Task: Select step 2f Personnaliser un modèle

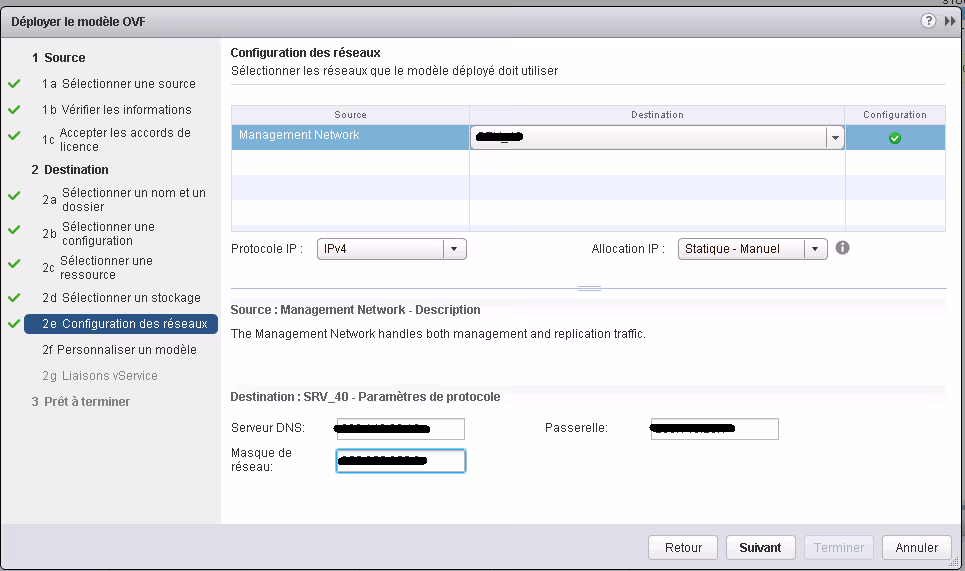Action: (126, 350)
